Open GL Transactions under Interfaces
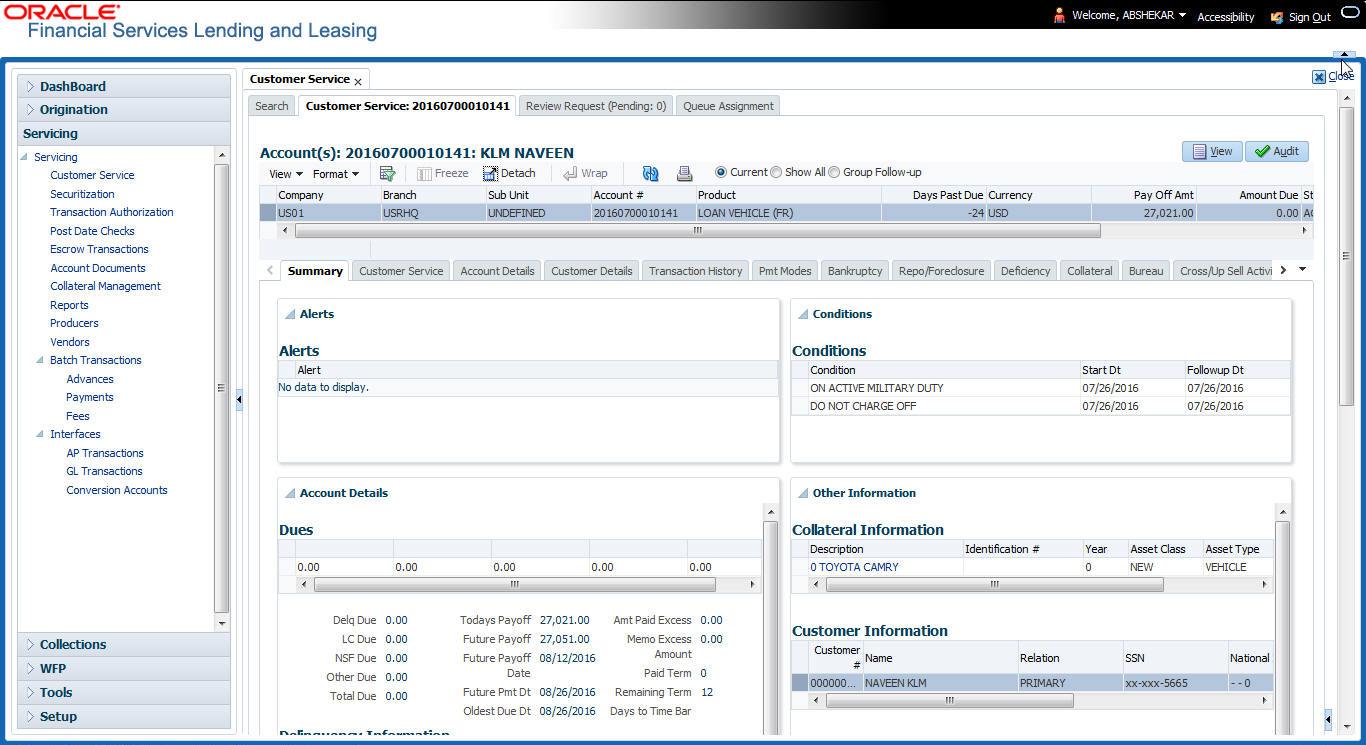 [x=104, y=471]
